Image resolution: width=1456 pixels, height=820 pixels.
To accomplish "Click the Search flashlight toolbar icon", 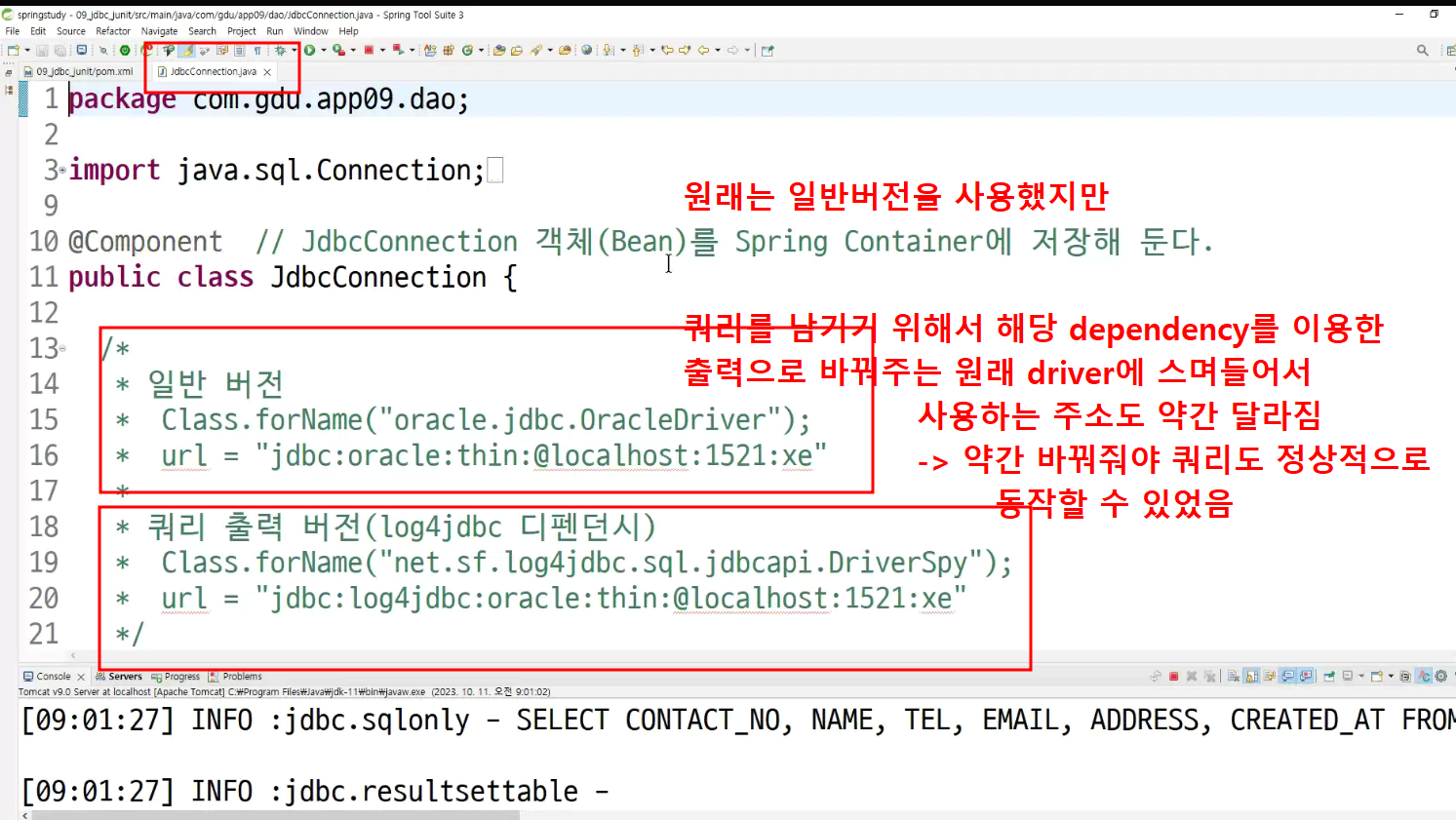I will (536, 51).
